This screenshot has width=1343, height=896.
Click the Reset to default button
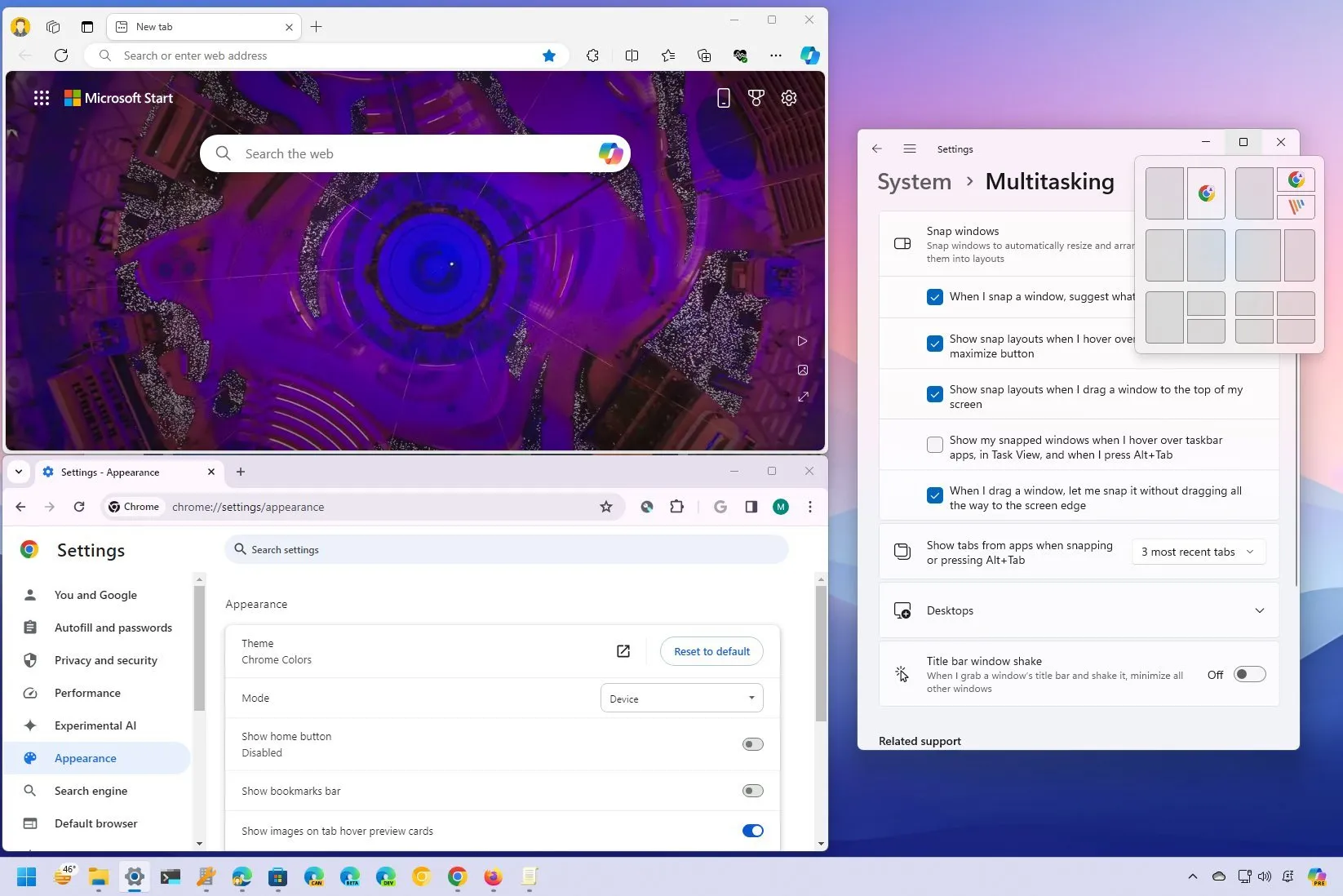[x=711, y=651]
